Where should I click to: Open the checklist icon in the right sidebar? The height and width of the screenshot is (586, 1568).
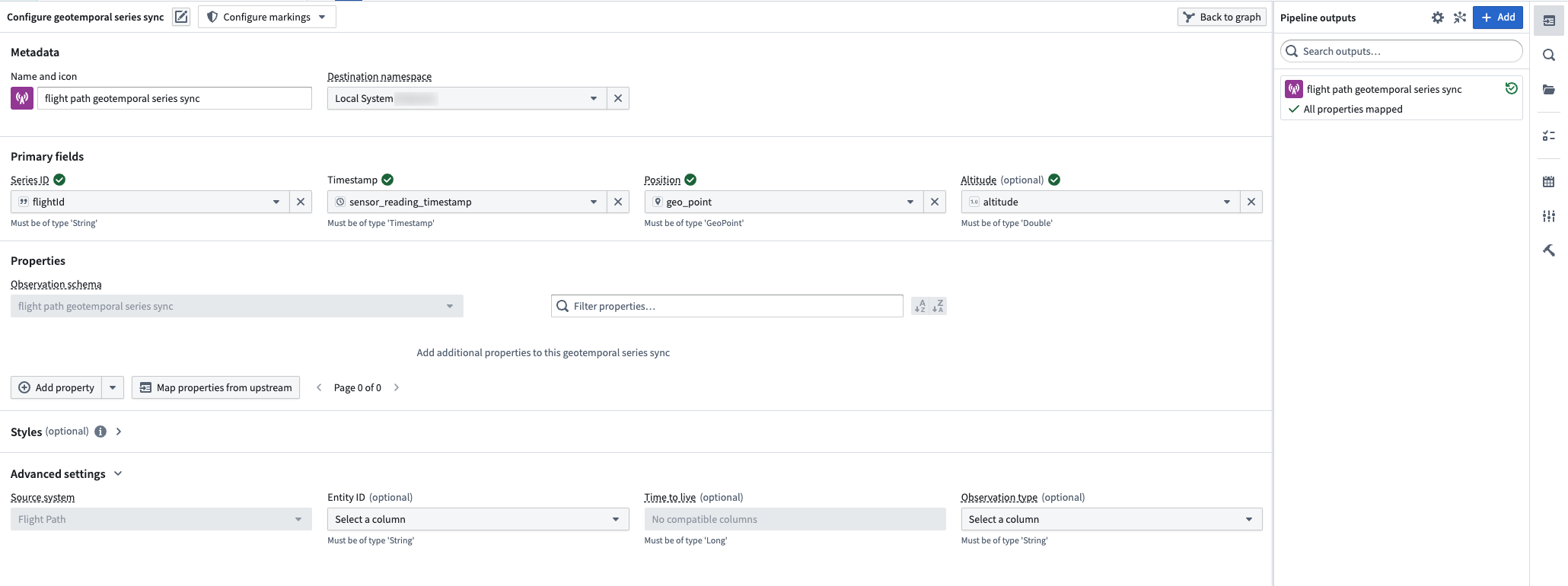coord(1548,135)
